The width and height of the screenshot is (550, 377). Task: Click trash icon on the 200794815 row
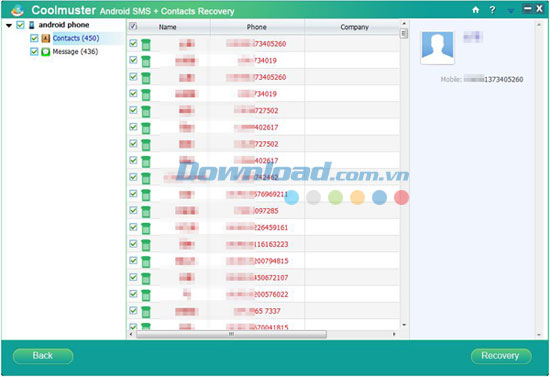(146, 261)
